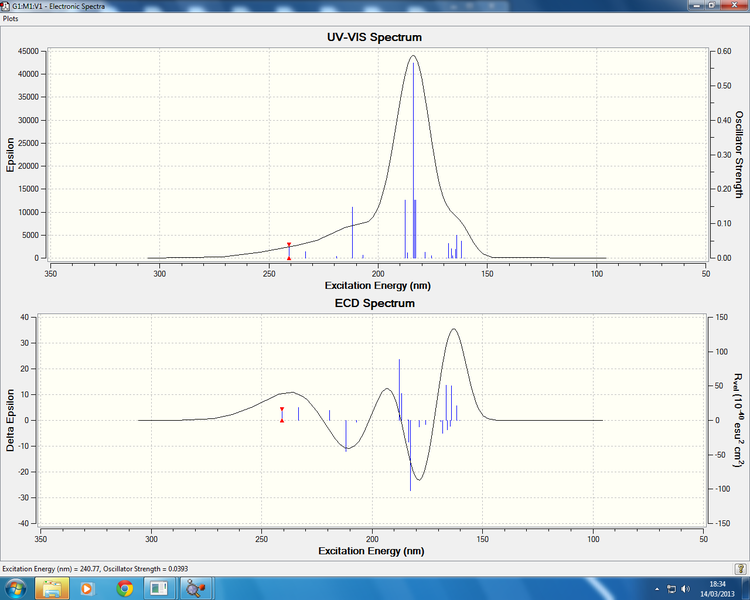The width and height of the screenshot is (750, 600).
Task: Open Windows Explorer from taskbar
Action: tap(52, 588)
